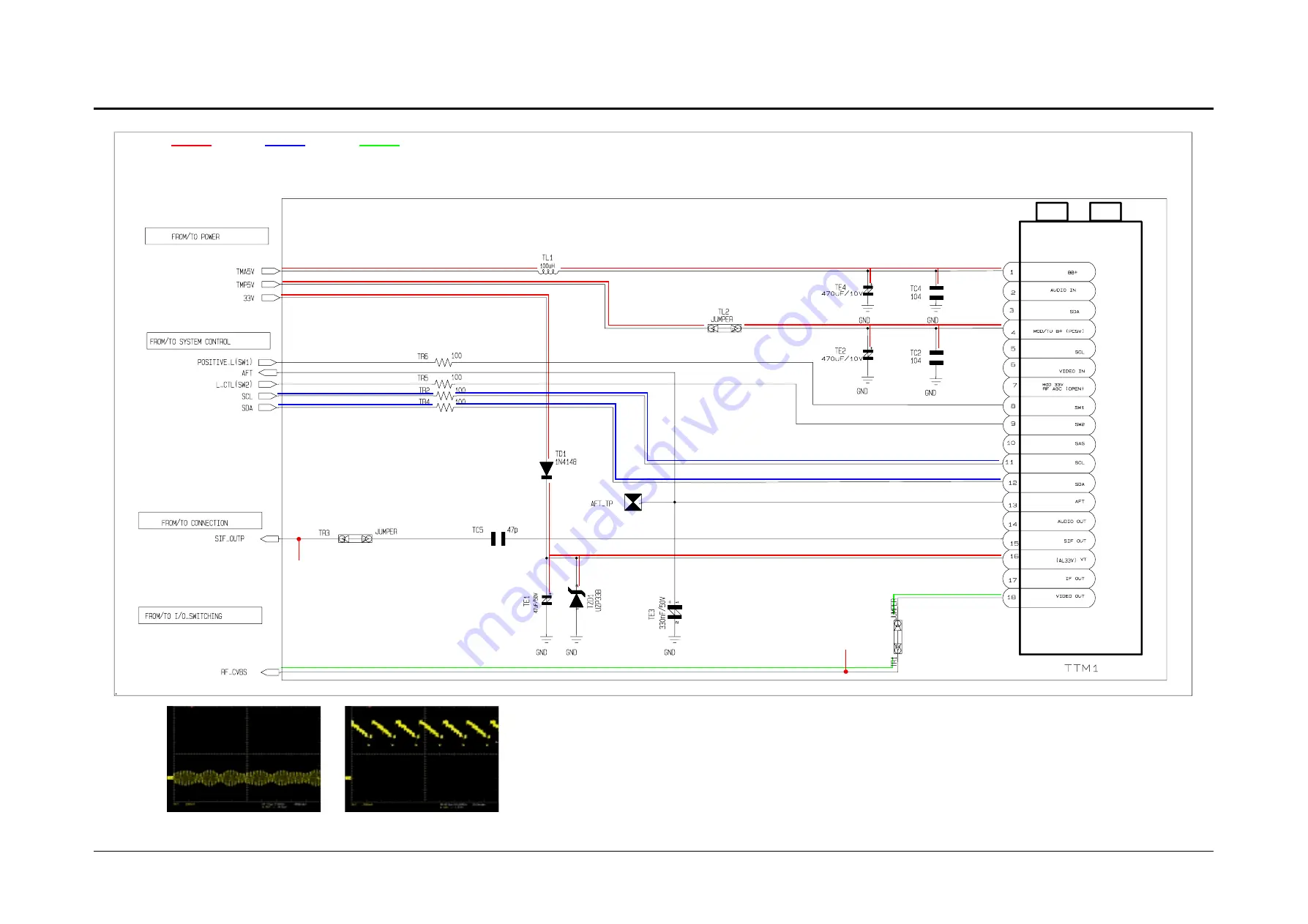Select pin 10 SAS label
1308x924 pixels.
point(1079,443)
